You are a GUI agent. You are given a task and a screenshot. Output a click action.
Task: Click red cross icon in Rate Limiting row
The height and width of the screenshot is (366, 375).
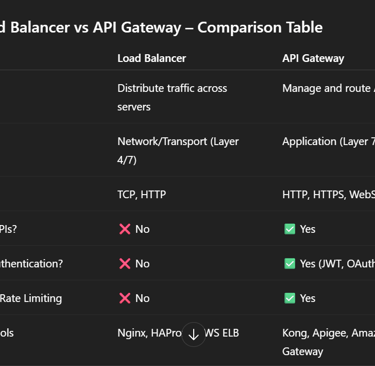(x=125, y=298)
